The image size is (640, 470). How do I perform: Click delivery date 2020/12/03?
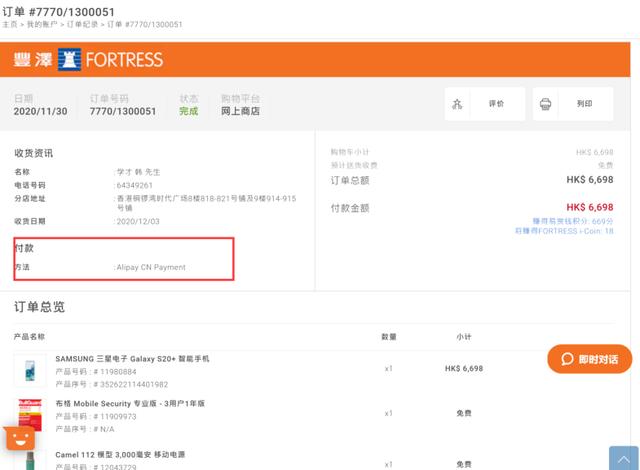(138, 222)
